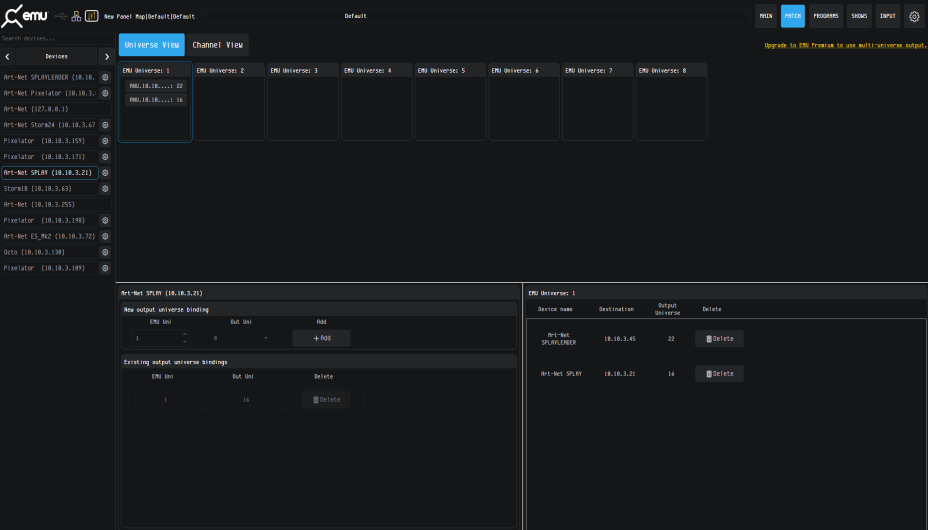The image size is (928, 530).
Task: Click destination cell 10.10.3.45
Action: tap(620, 339)
